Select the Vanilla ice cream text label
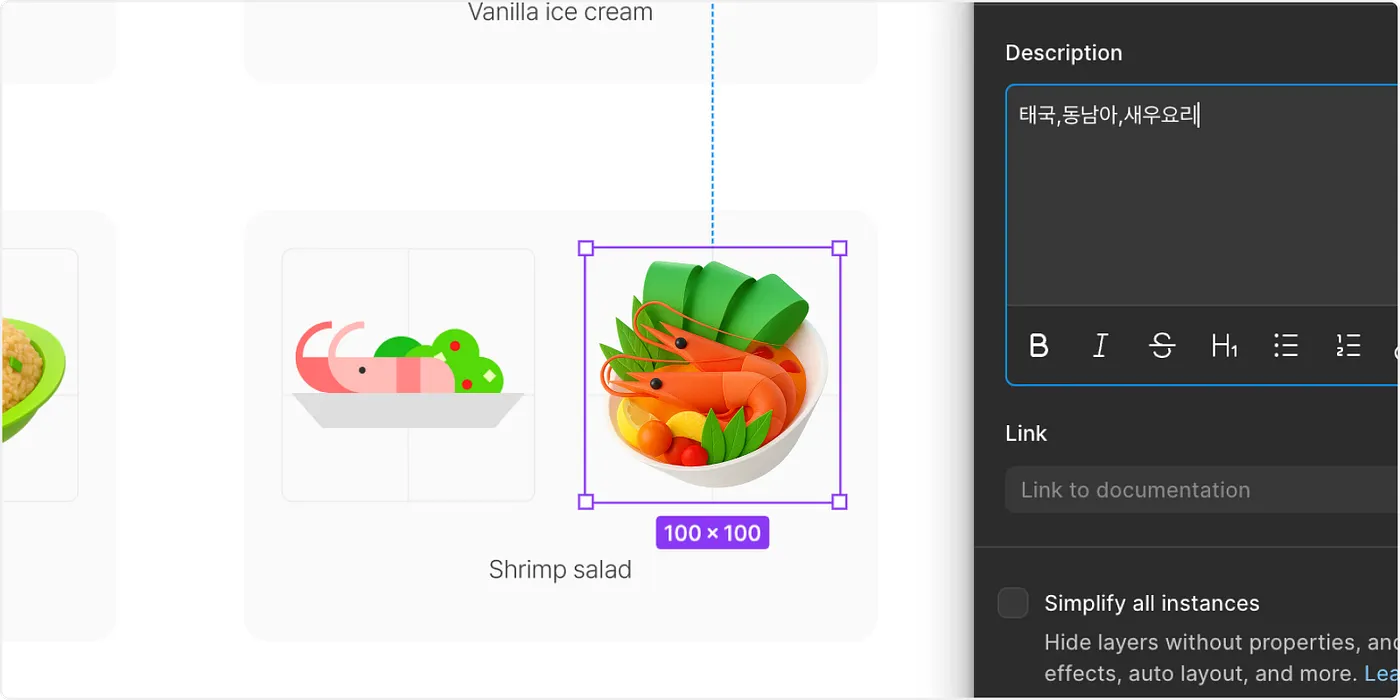 [x=560, y=13]
